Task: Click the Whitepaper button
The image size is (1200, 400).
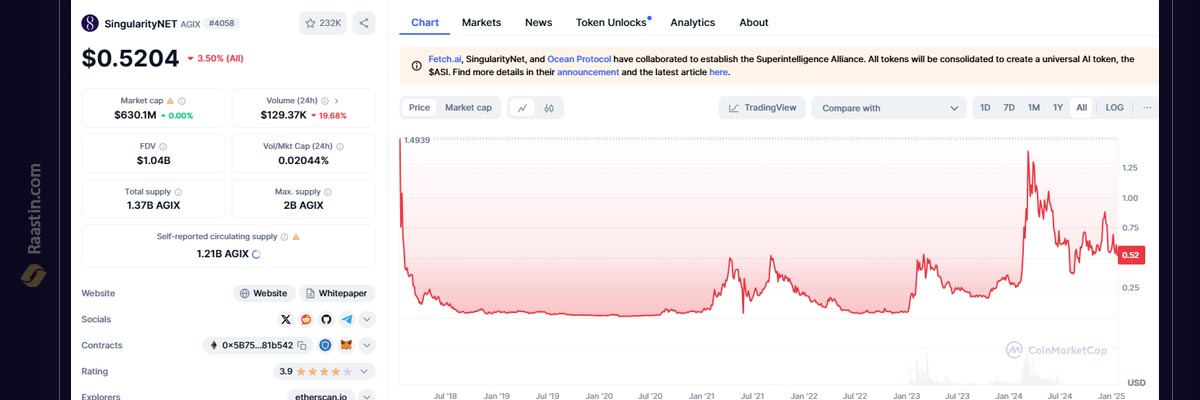Action: 338,293
